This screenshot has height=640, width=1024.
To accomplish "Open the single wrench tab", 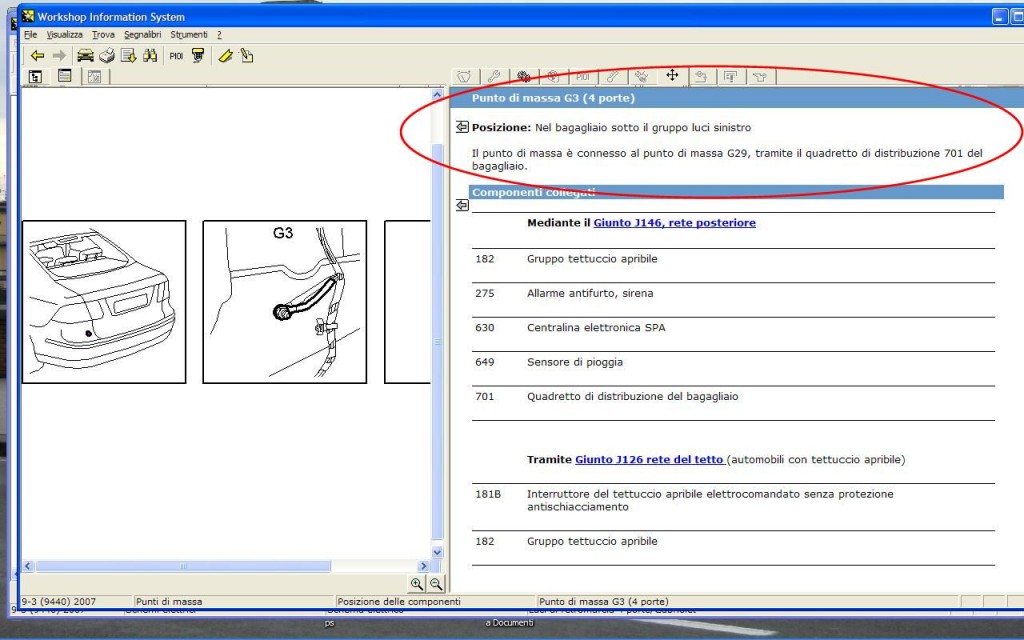I will click(494, 76).
